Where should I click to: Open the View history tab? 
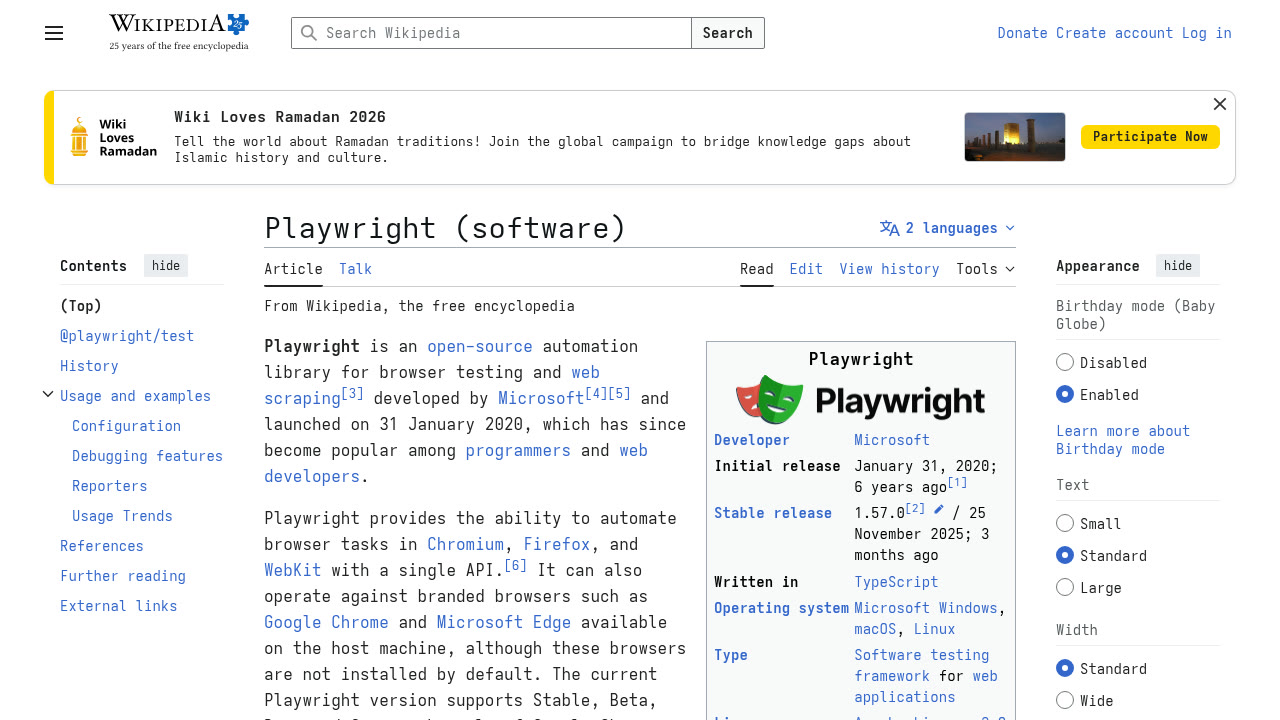(889, 269)
